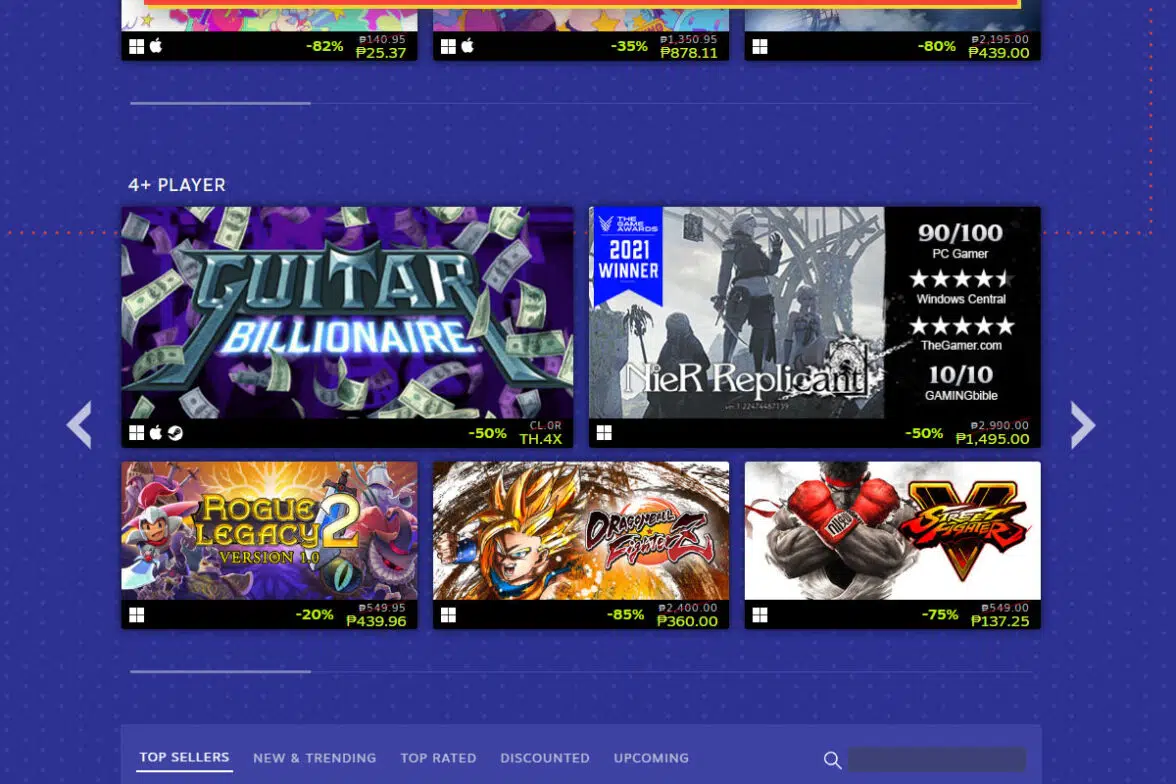Click the Windows icon on NieR Replicant card
Viewport: 1176px width, 784px height.
(x=604, y=433)
